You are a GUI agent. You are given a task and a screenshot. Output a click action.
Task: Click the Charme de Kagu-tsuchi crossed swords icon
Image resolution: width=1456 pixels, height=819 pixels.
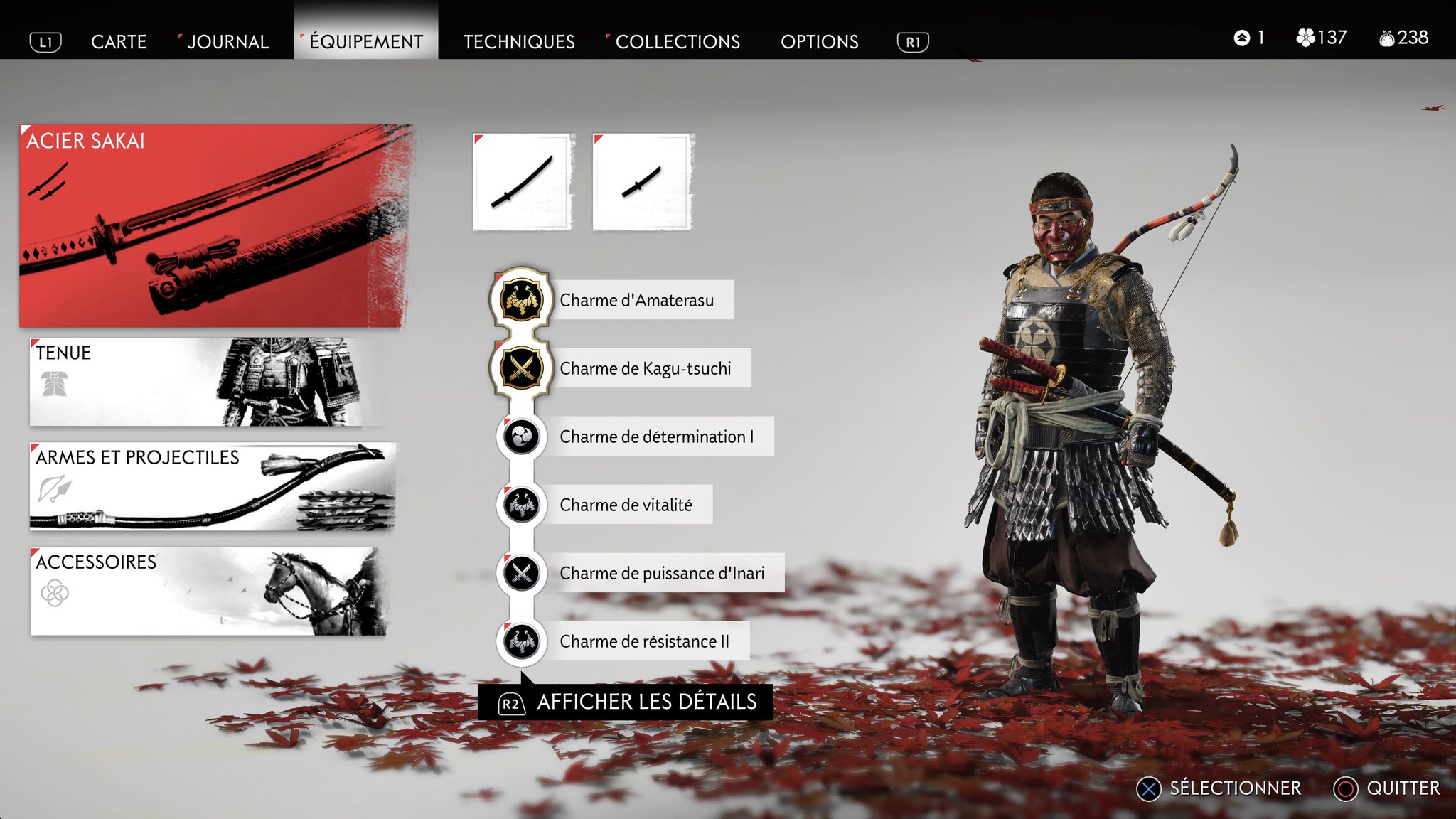point(521,368)
